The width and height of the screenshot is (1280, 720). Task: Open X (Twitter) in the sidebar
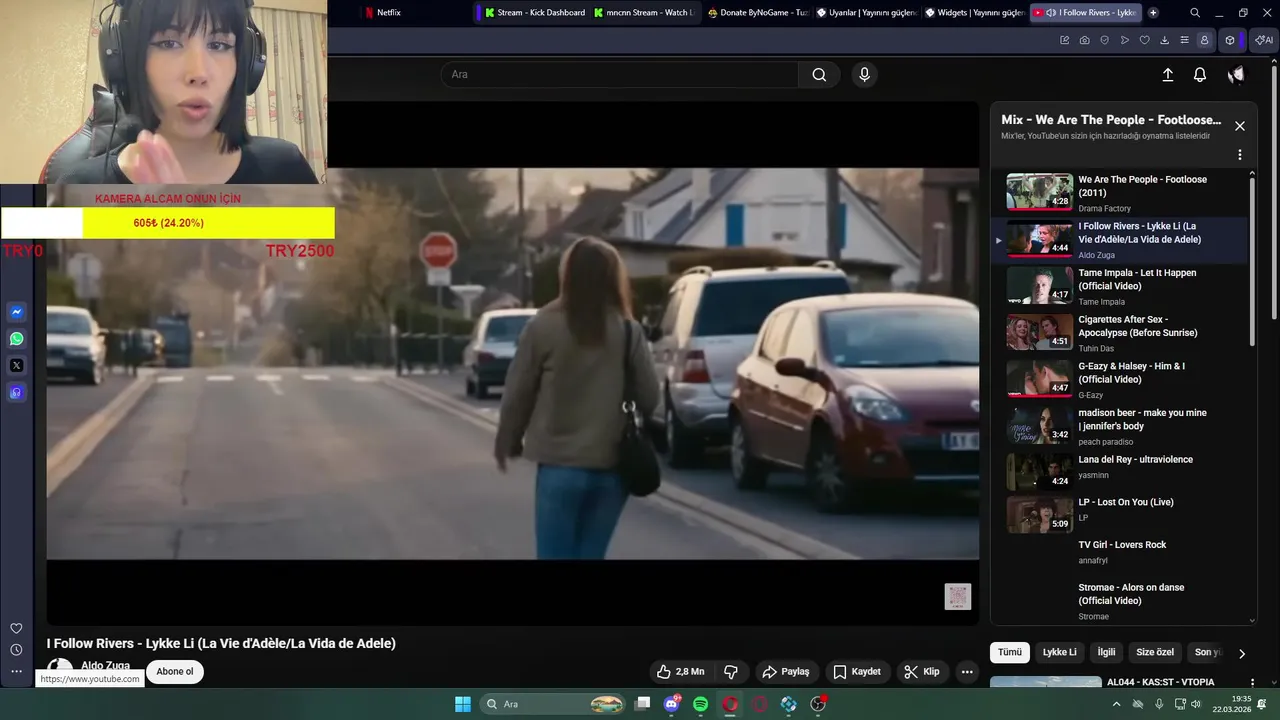point(16,366)
